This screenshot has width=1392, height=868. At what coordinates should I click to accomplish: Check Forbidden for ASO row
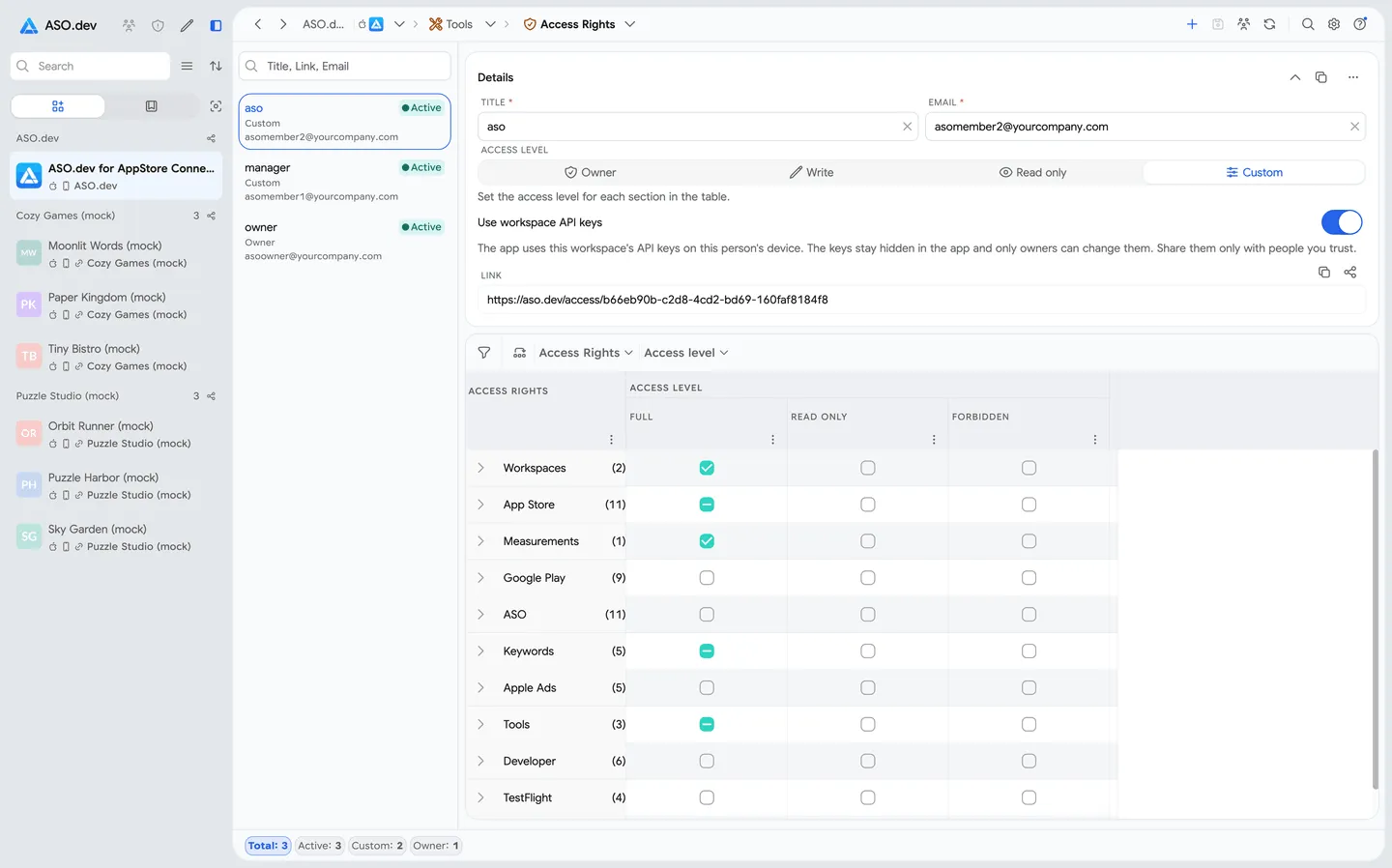pyautogui.click(x=1029, y=615)
